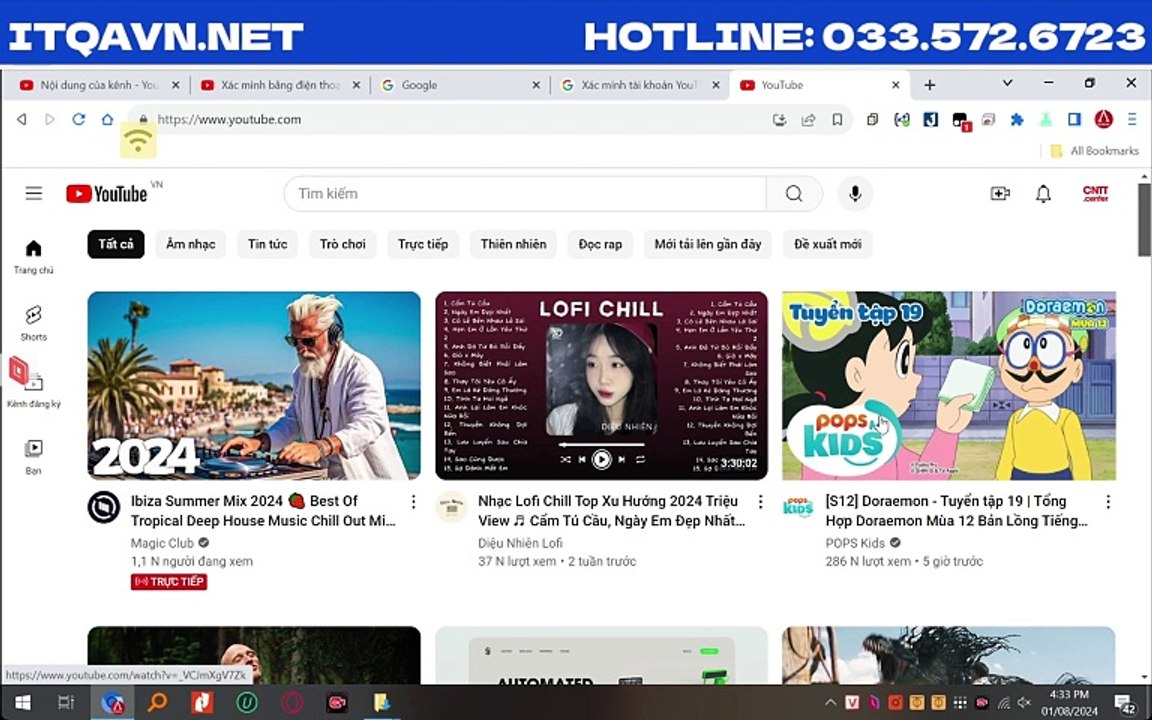The height and width of the screenshot is (720, 1152).
Task: Select the Thiên nhiên filter chip
Action: [x=514, y=244]
